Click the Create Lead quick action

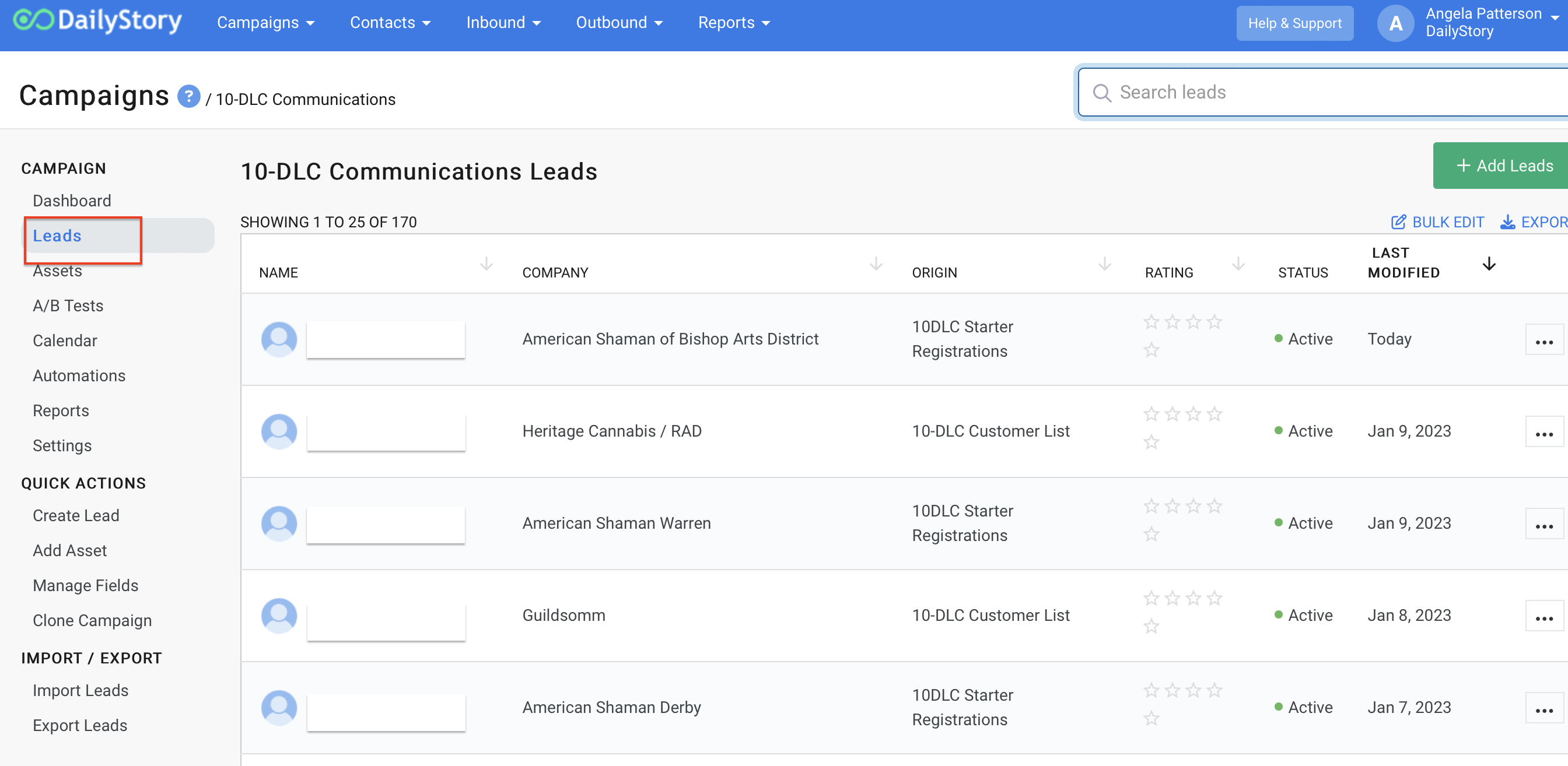click(x=76, y=516)
